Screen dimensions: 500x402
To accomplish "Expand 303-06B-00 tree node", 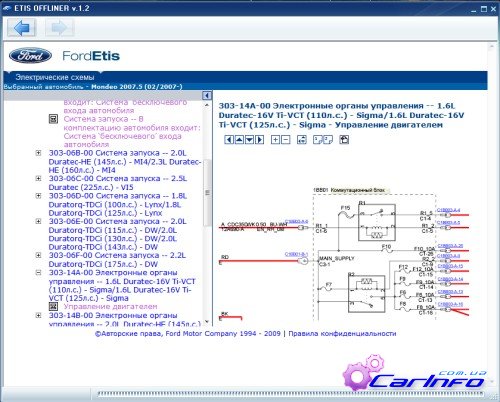I will 38,153.
